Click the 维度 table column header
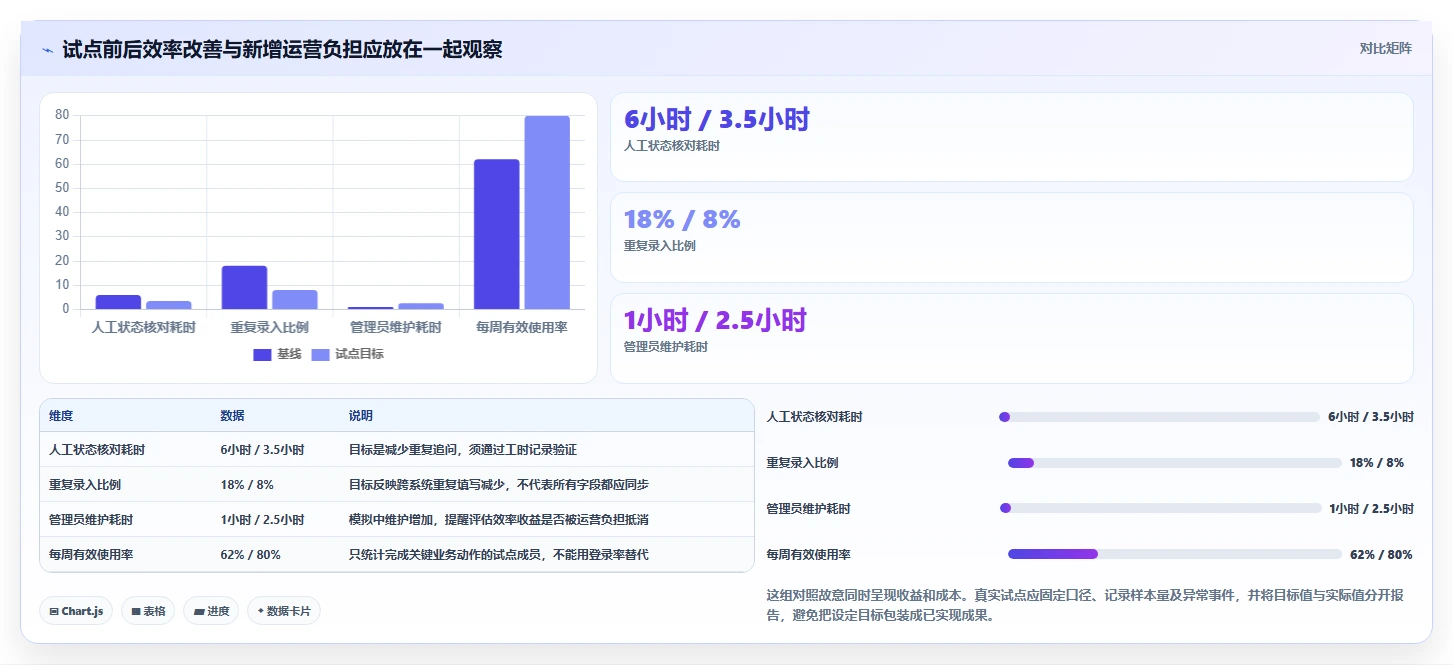Image resolution: width=1453 pixels, height=665 pixels. click(61, 416)
